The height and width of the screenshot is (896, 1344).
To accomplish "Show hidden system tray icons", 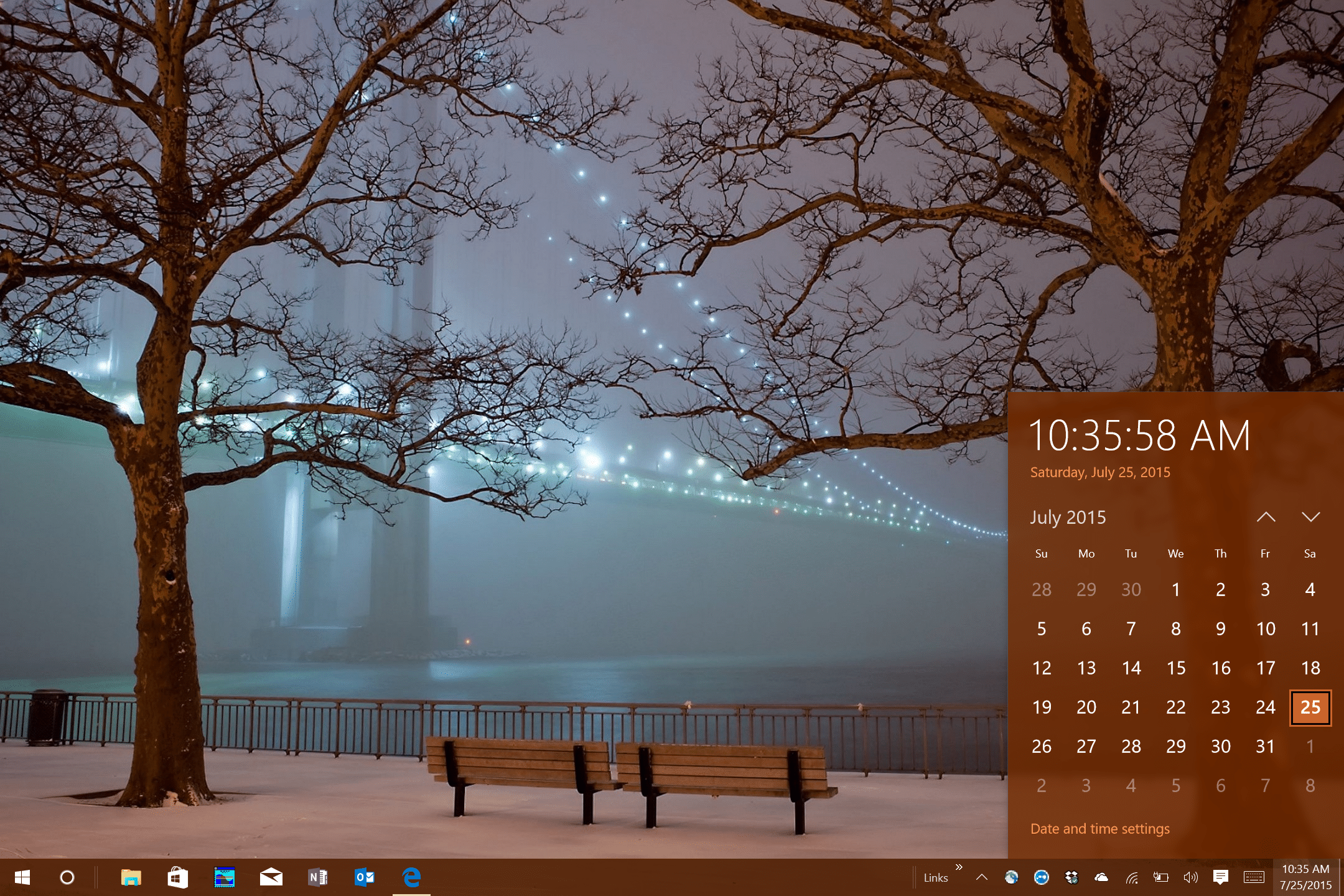I will [982, 877].
